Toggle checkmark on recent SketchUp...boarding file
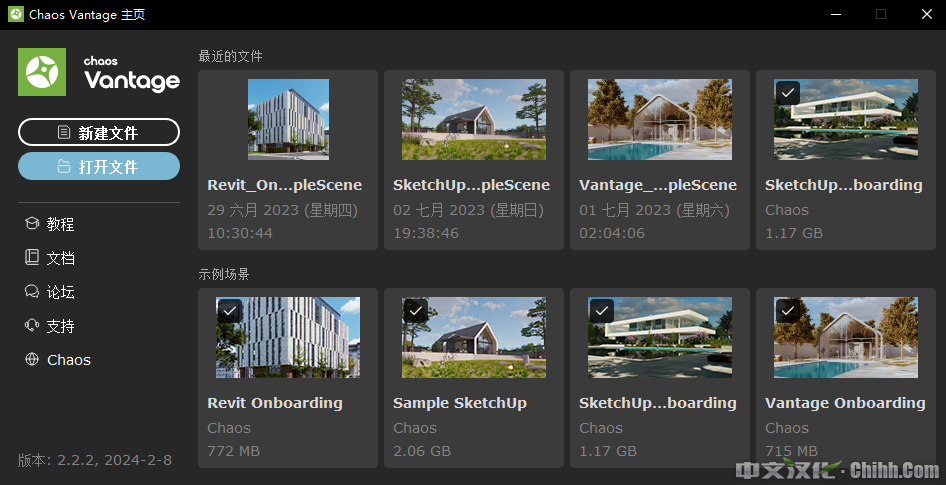Screen dimensions: 946x485 coord(787,93)
